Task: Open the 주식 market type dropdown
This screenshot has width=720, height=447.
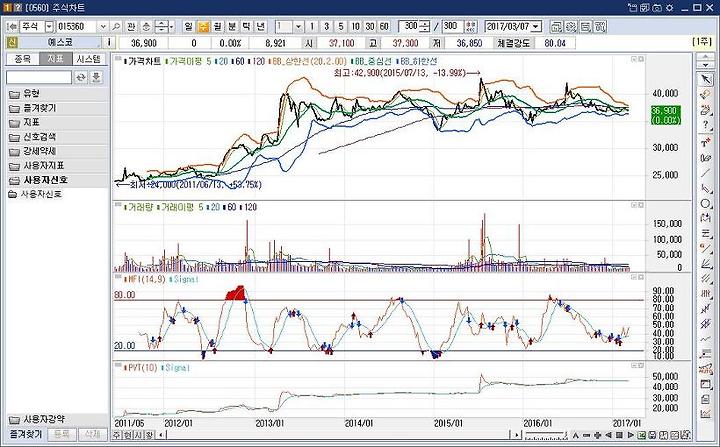Action: 49,26
